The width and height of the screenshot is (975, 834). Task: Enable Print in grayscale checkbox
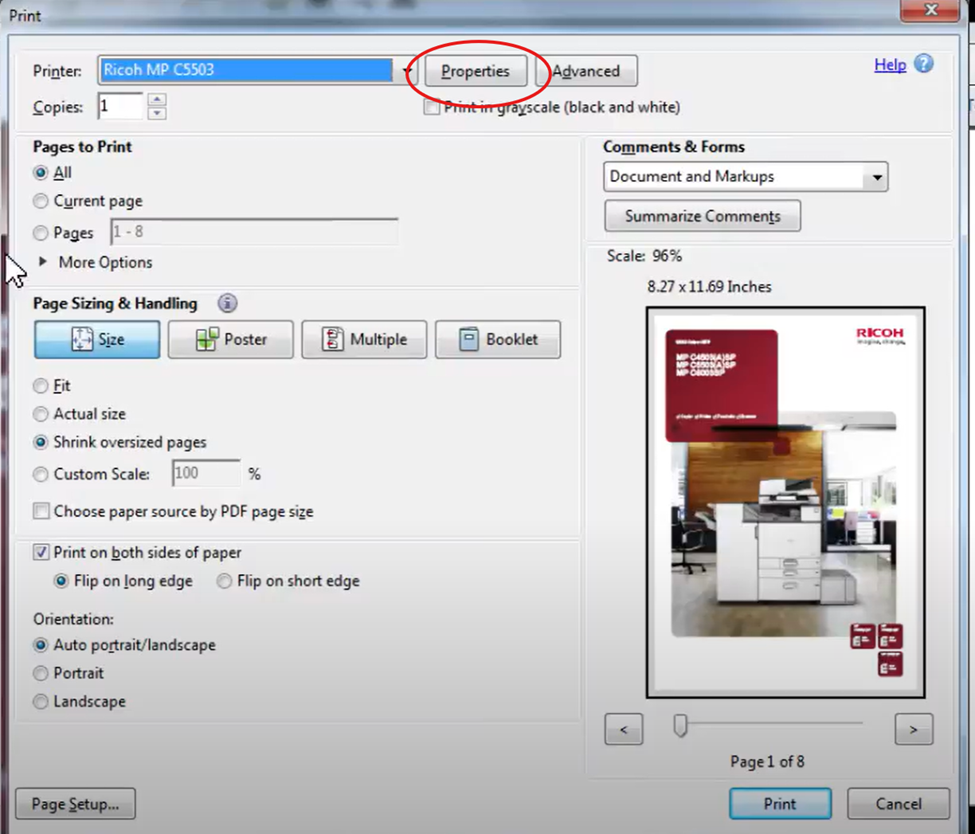click(432, 107)
